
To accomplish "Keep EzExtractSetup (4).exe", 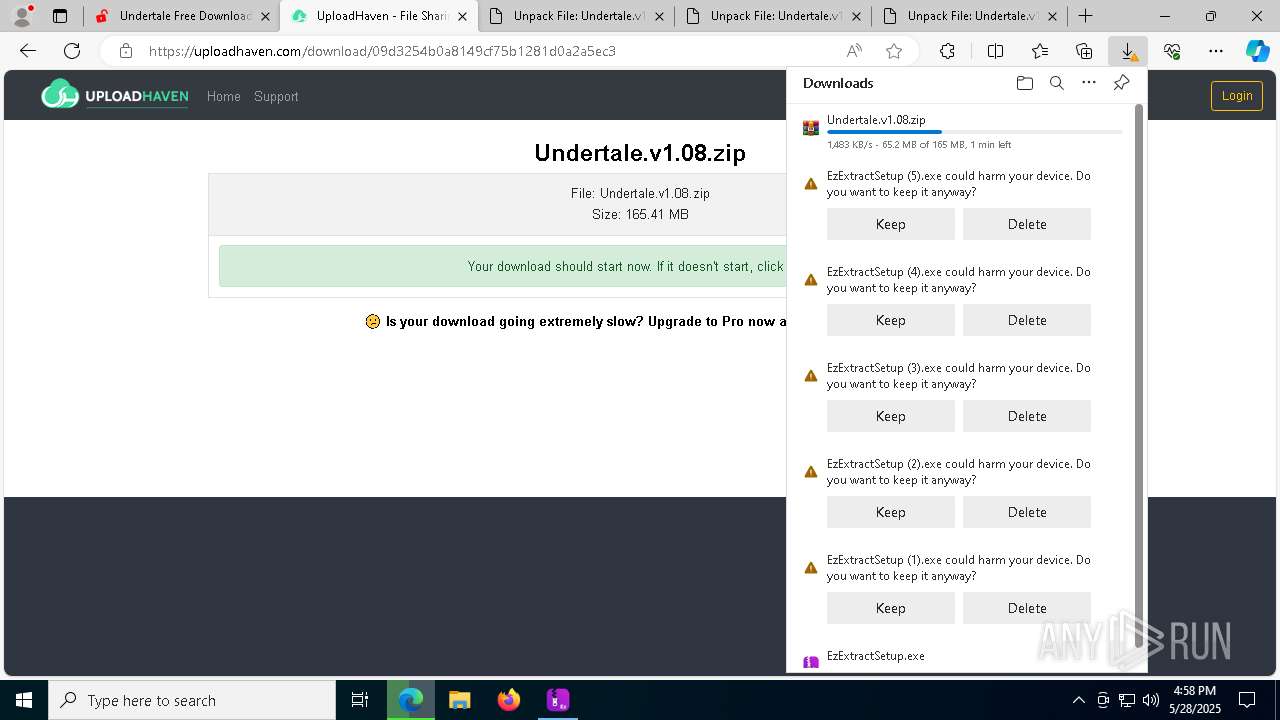I will [891, 320].
